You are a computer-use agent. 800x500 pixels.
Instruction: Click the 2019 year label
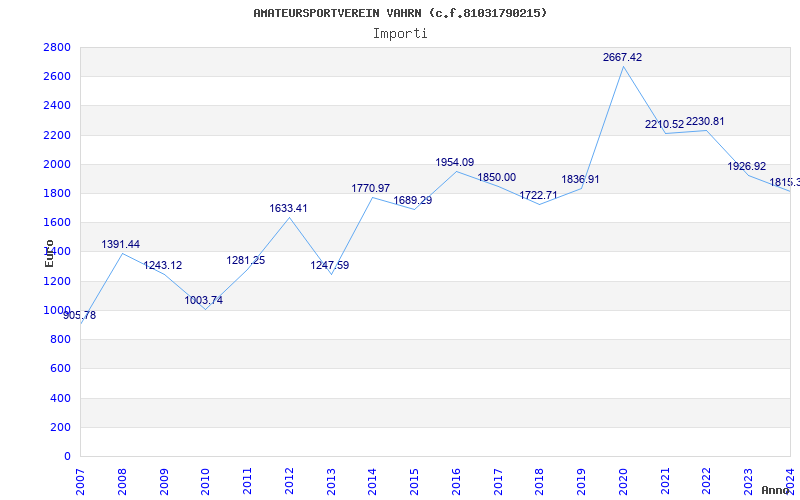point(582,482)
